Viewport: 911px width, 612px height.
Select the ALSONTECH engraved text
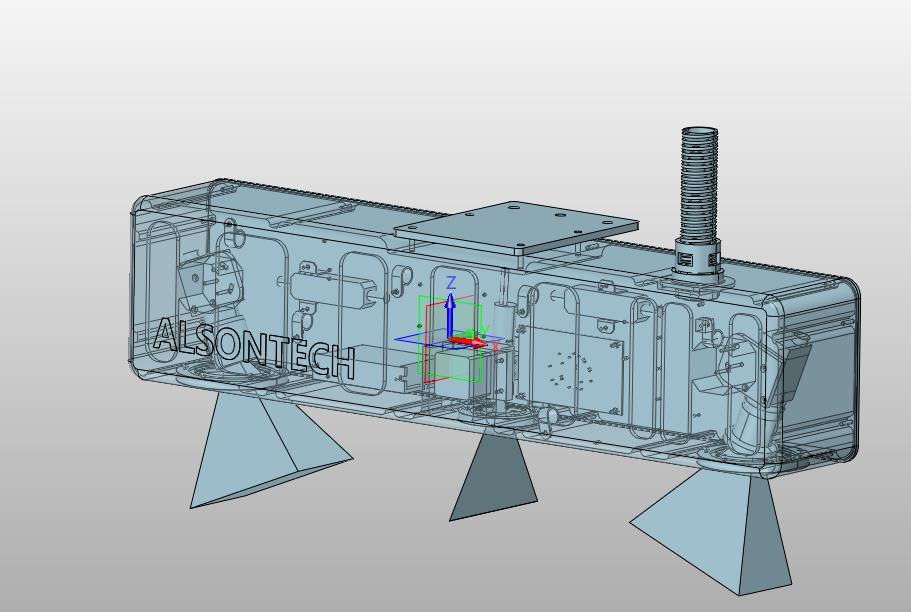click(254, 348)
